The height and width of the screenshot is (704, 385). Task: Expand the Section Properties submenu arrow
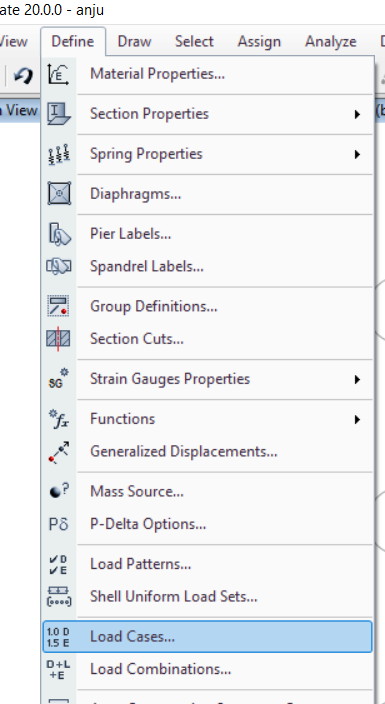[x=357, y=114]
